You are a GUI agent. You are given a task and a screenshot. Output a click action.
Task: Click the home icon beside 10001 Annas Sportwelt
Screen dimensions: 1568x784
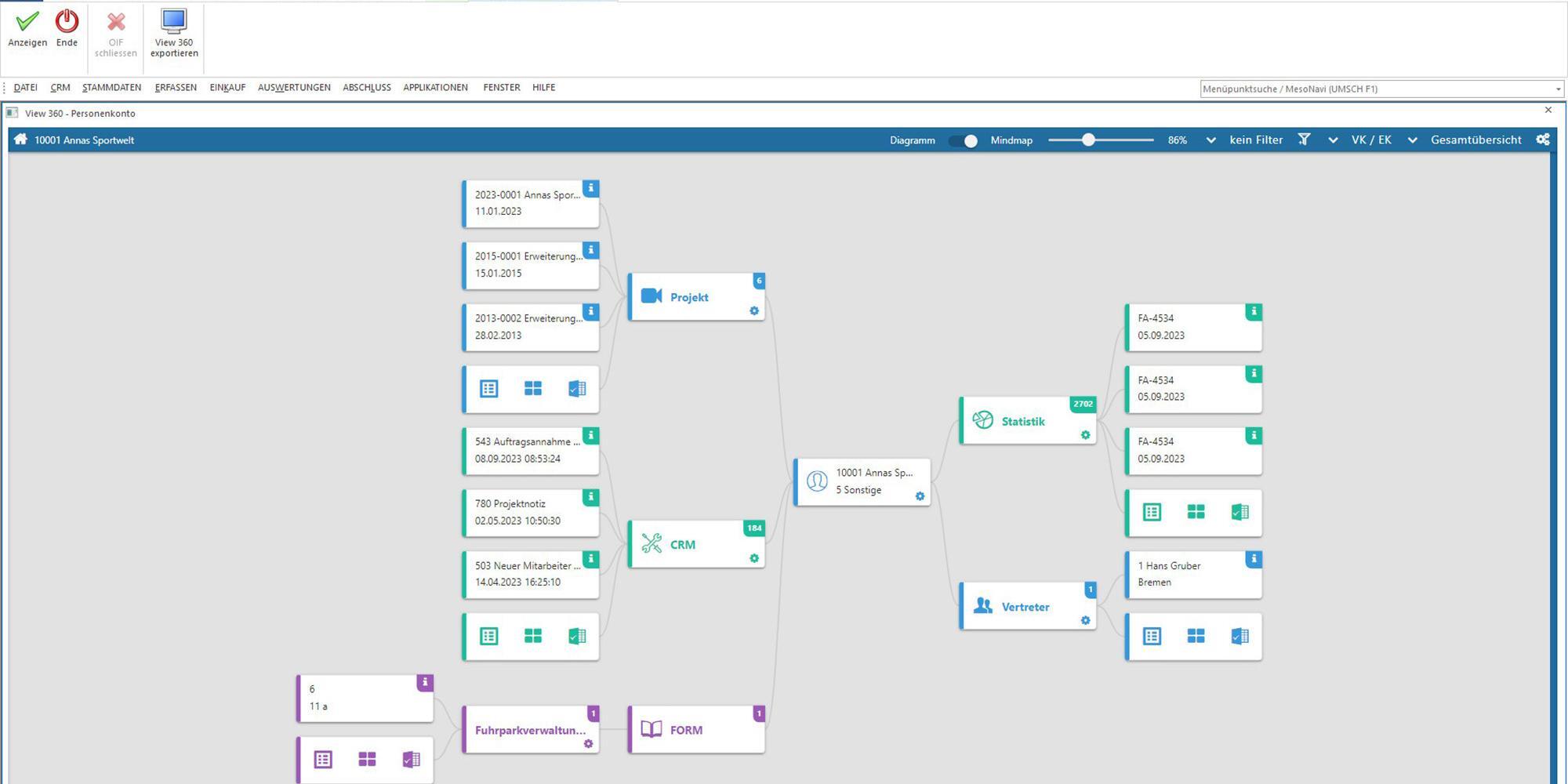pos(20,140)
